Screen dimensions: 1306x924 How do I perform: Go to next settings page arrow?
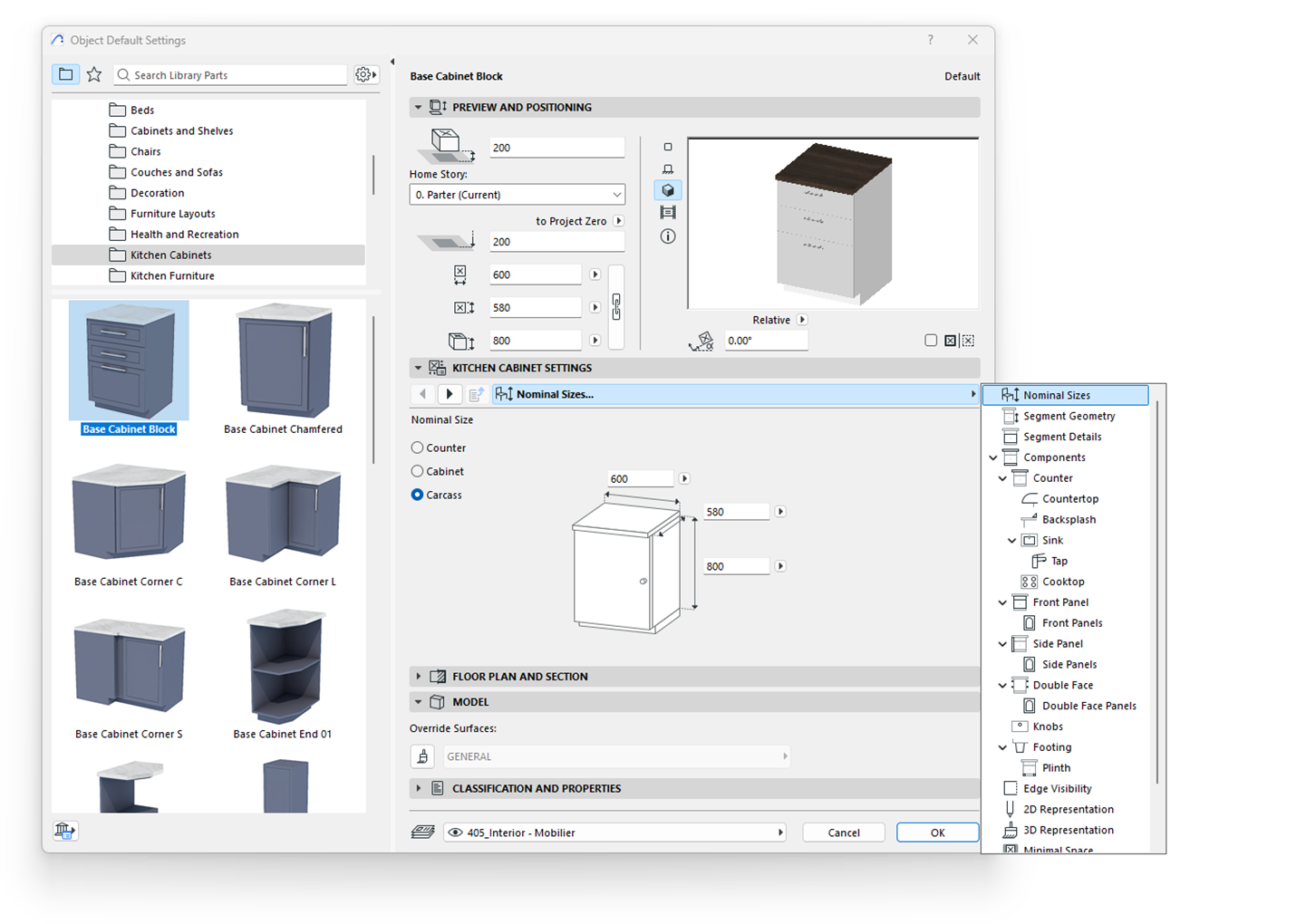point(450,394)
